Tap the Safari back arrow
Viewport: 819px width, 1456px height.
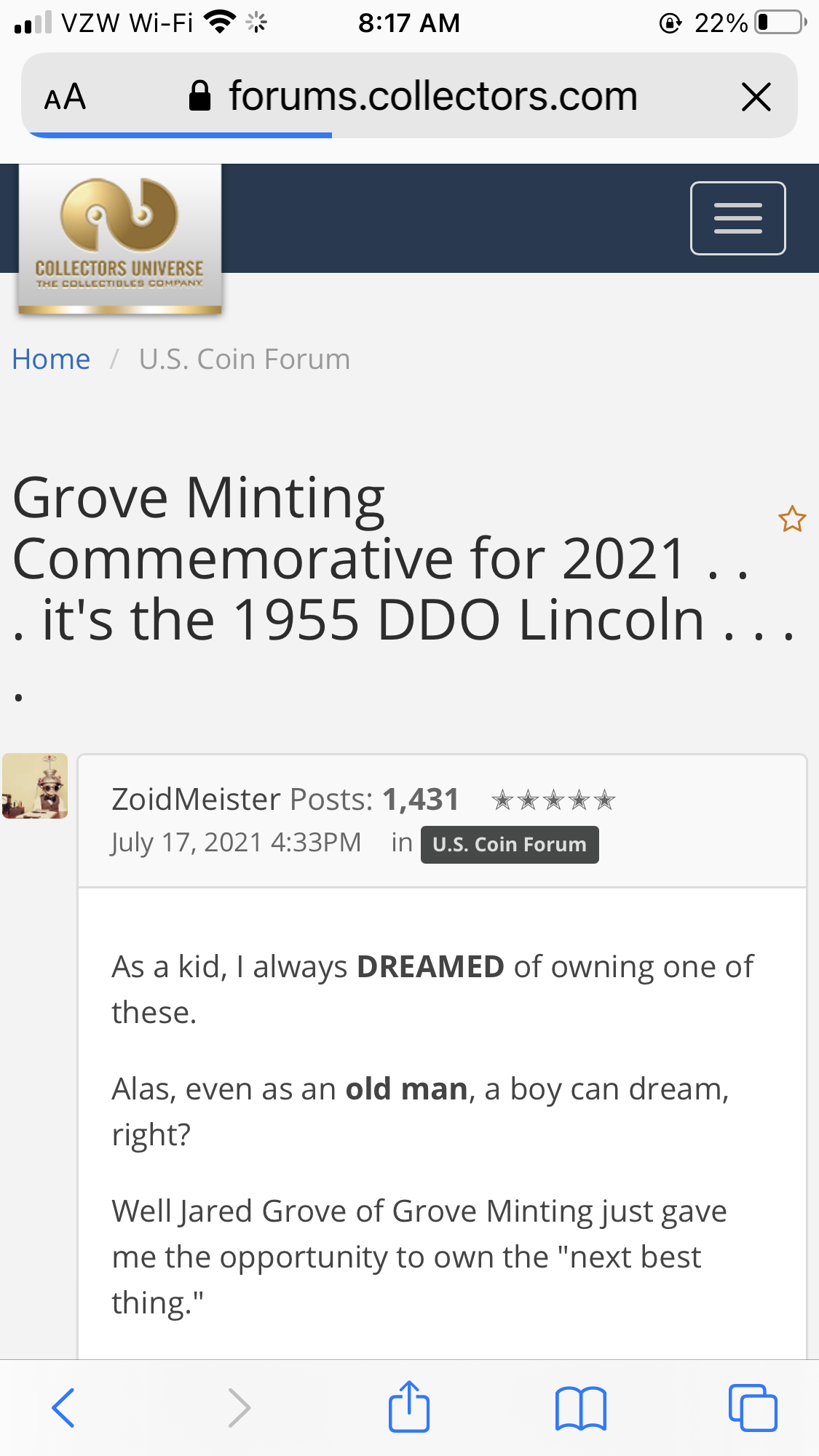(x=63, y=1407)
